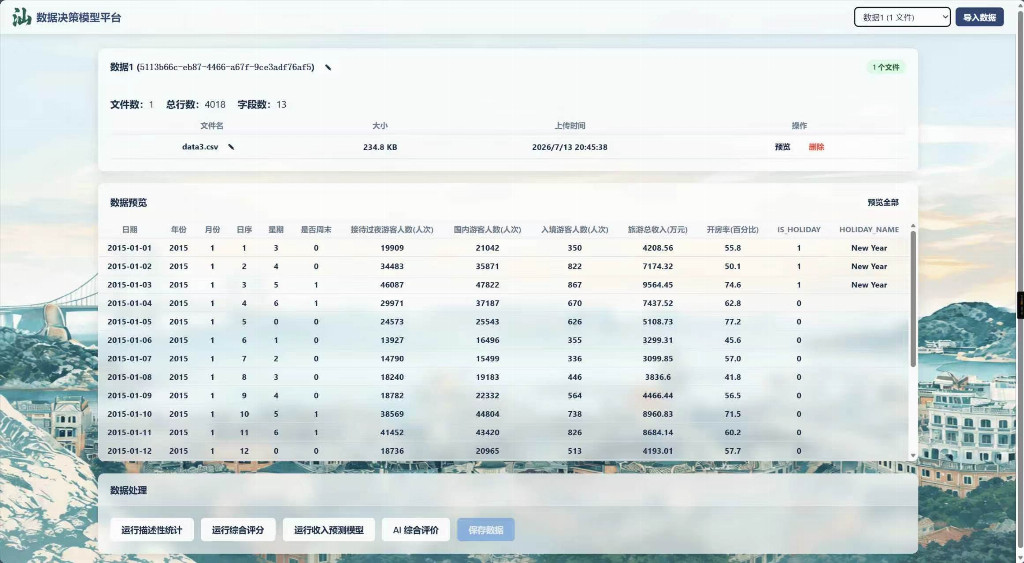The image size is (1024, 563).
Task: Click the 数据处理 section heading
Action: coord(129,491)
